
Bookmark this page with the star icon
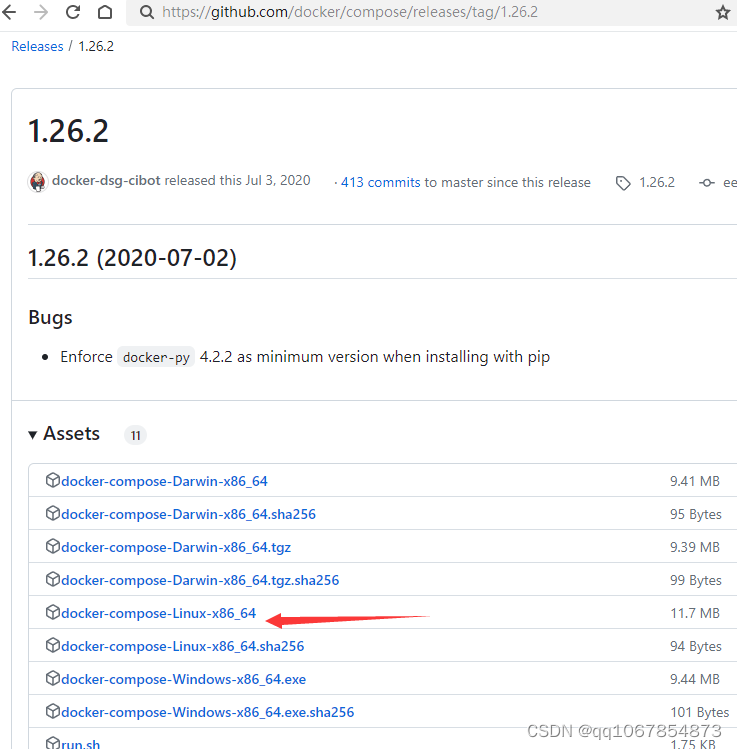723,12
